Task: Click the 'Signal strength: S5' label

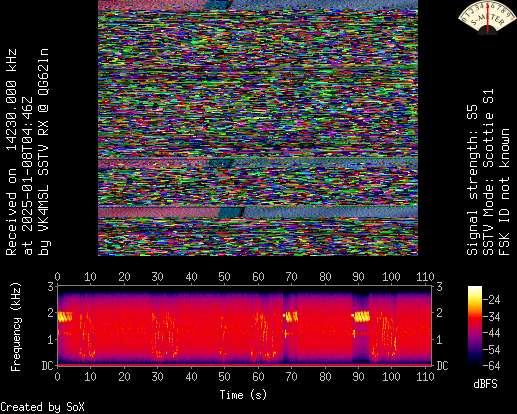Action: tap(472, 180)
